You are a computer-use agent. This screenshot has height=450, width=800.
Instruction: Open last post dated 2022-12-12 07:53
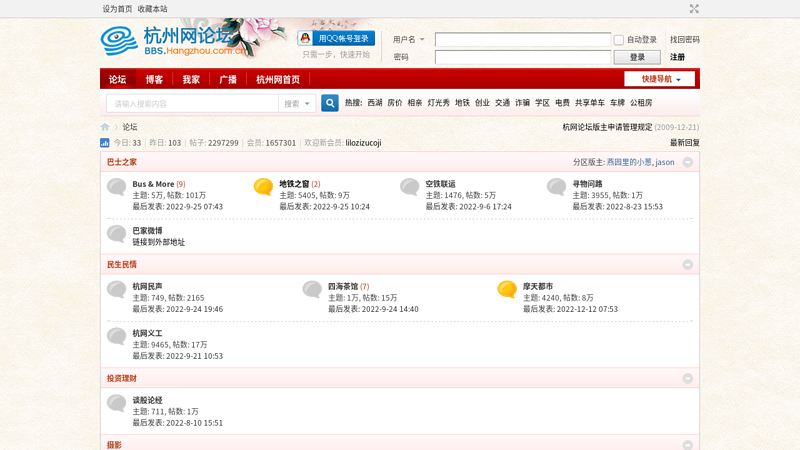587,309
